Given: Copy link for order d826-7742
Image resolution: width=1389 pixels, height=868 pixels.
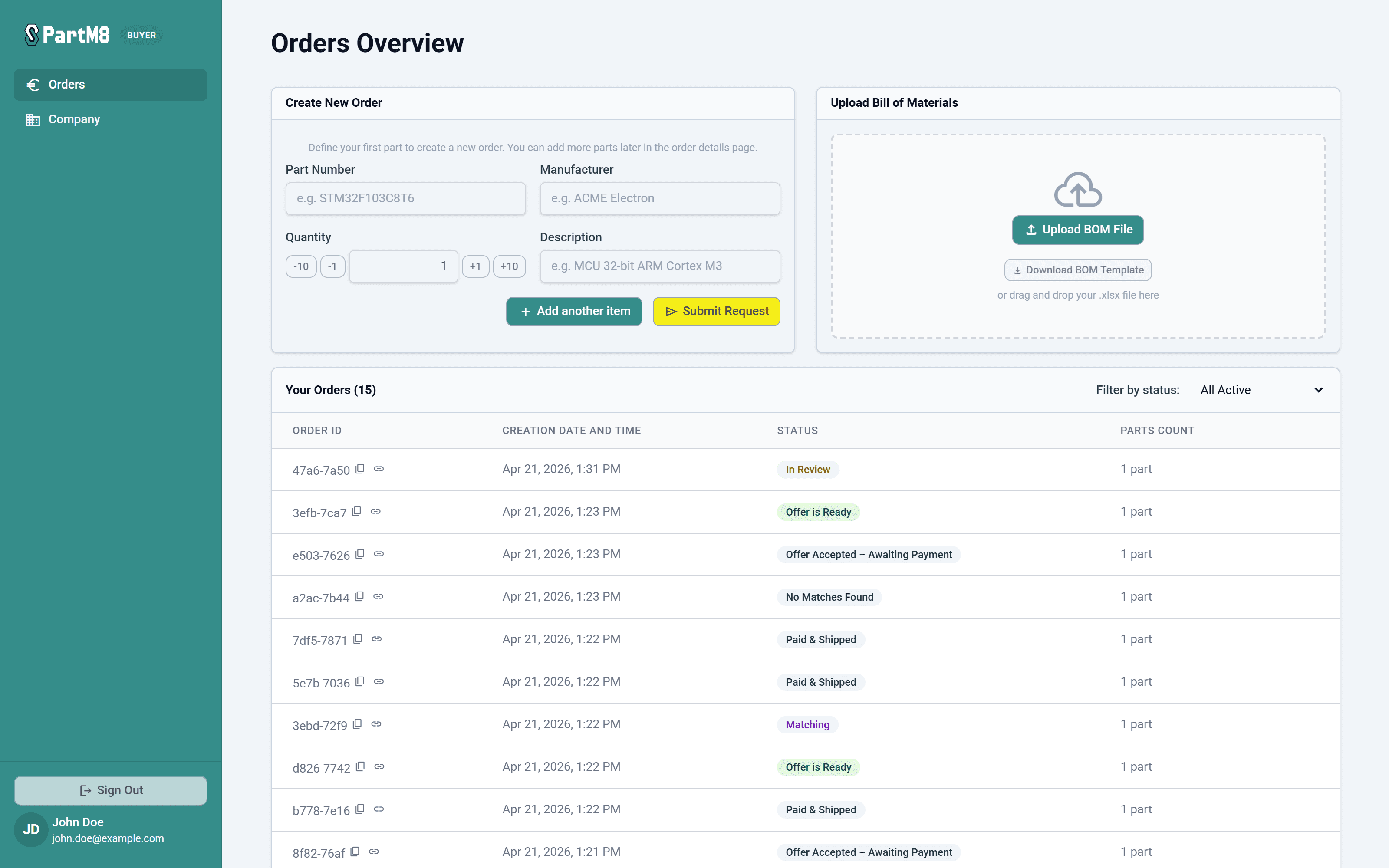Looking at the screenshot, I should click(x=379, y=766).
